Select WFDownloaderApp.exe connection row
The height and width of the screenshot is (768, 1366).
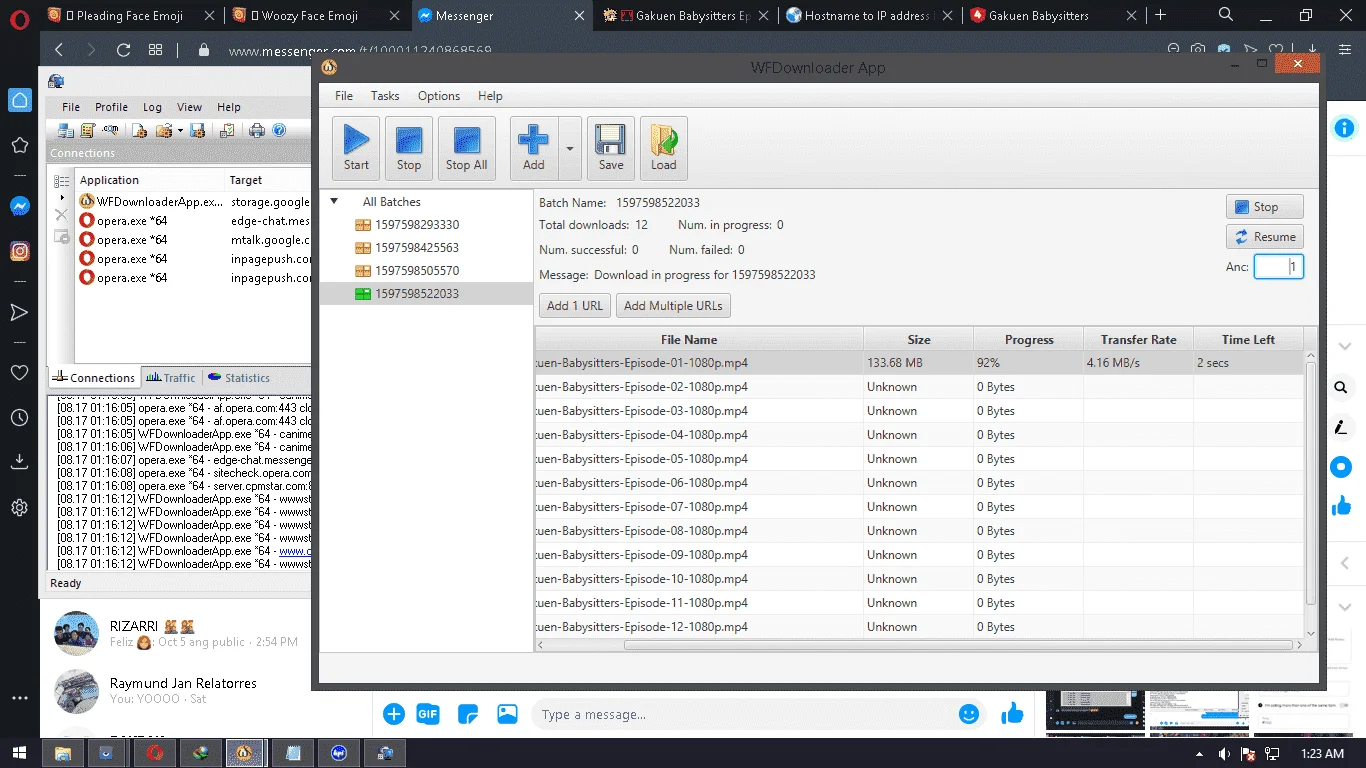coord(194,202)
